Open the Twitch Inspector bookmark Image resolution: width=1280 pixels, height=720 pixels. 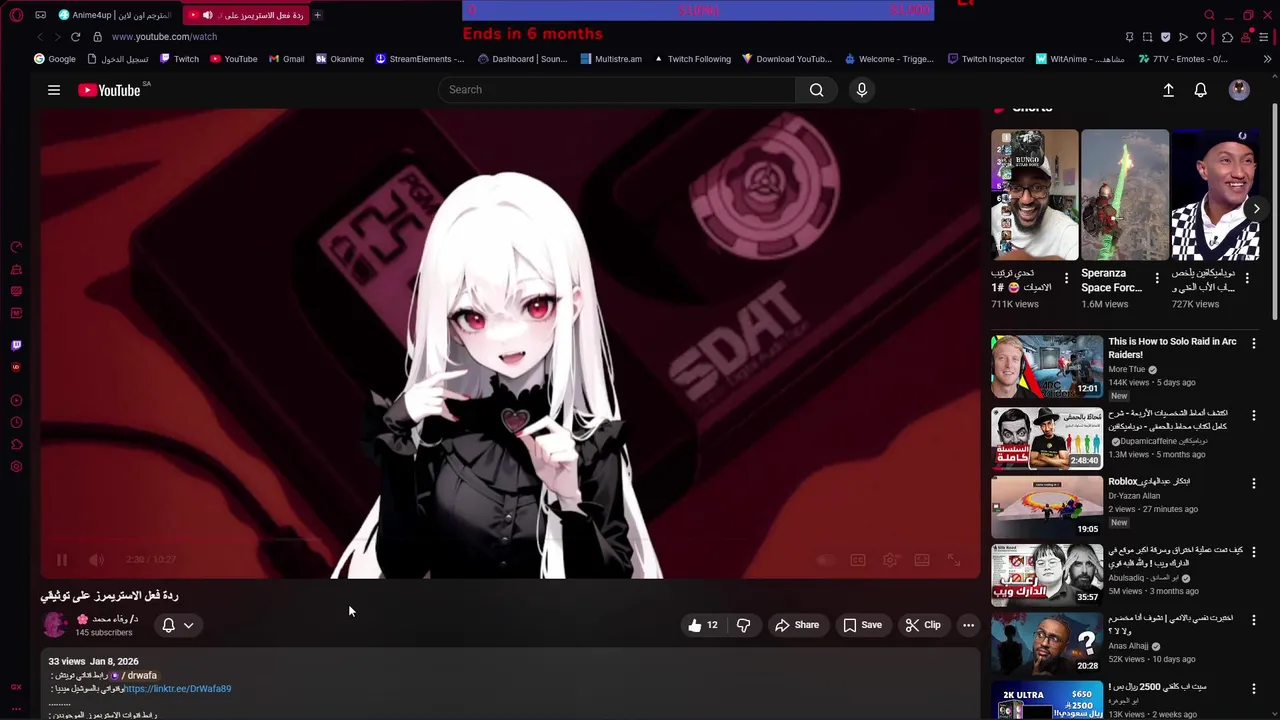(x=986, y=59)
